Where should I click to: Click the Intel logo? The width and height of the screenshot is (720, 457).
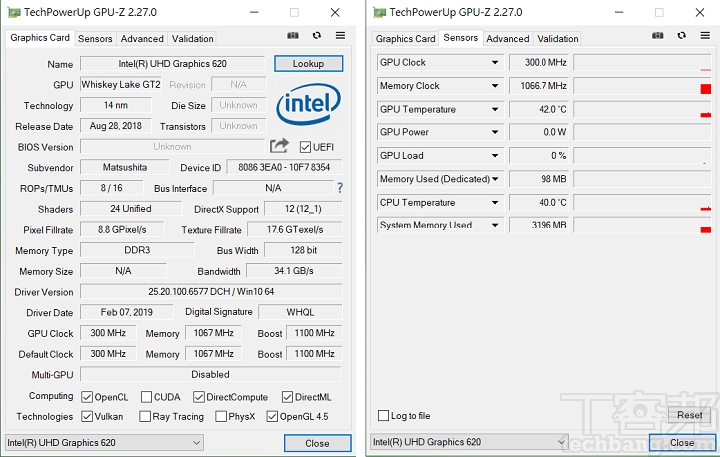(x=309, y=104)
